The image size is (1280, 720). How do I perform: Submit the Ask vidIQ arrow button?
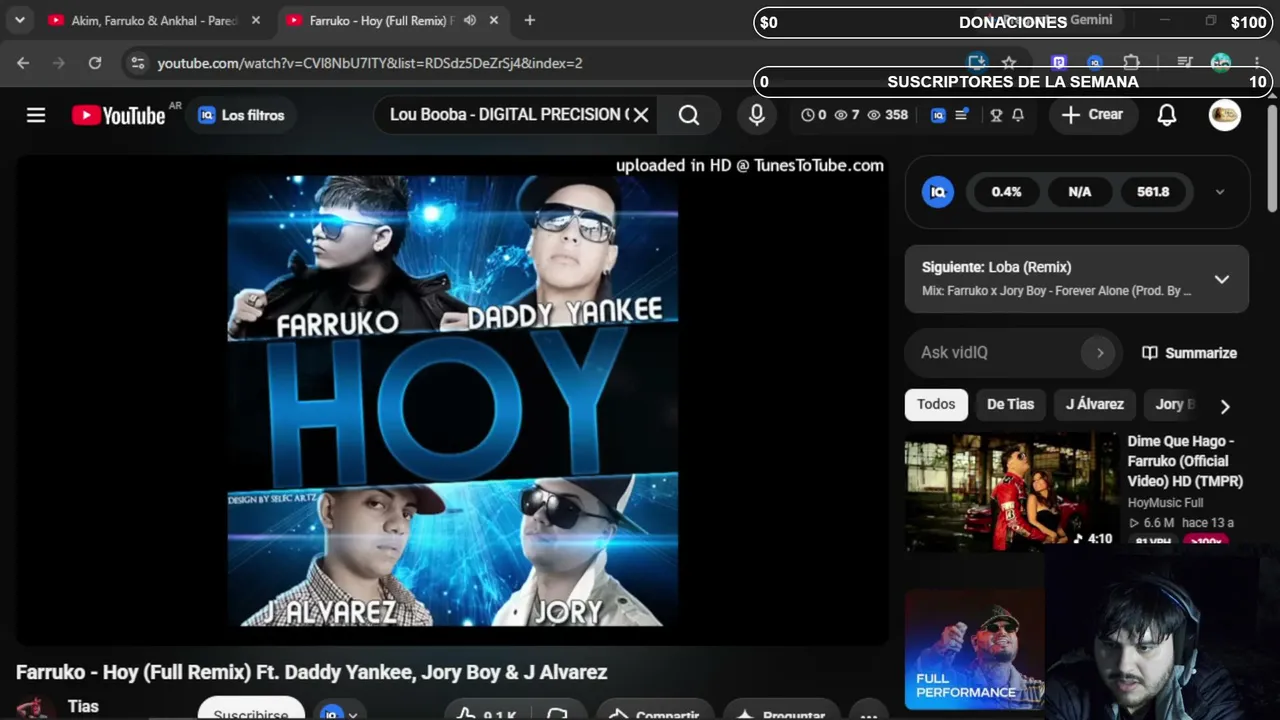click(x=1100, y=353)
